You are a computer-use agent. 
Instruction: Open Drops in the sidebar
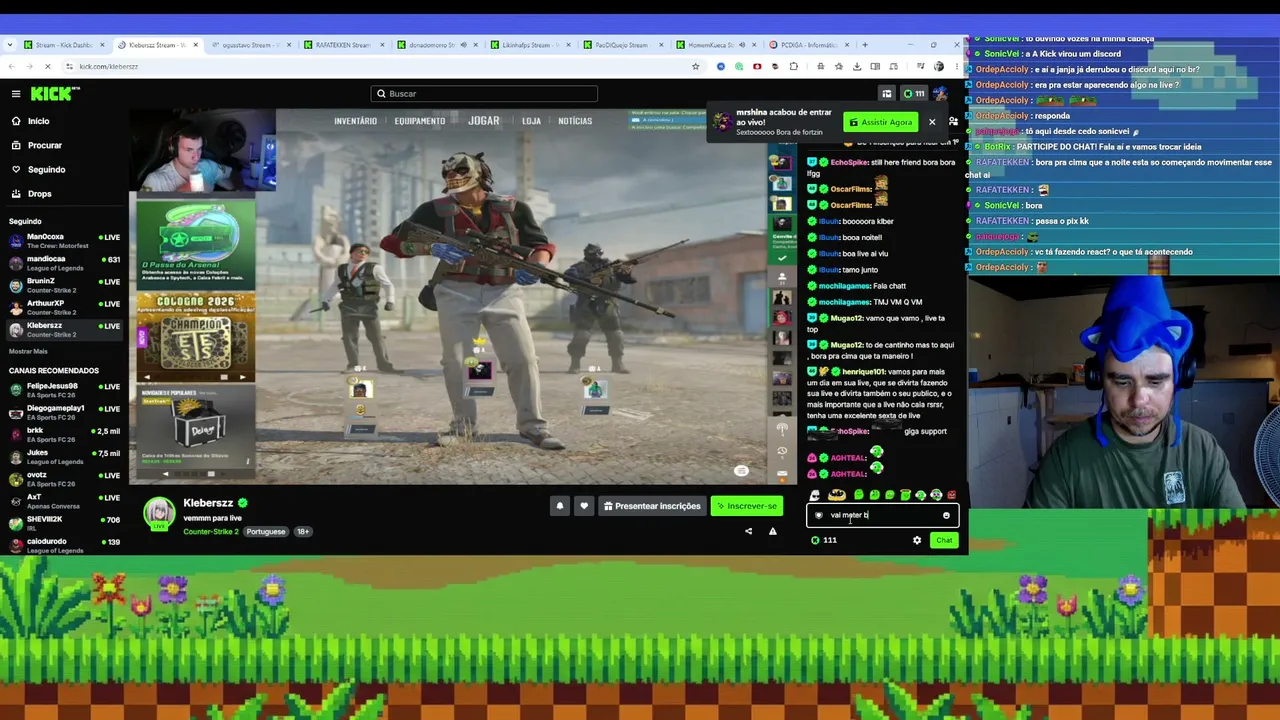click(x=39, y=193)
